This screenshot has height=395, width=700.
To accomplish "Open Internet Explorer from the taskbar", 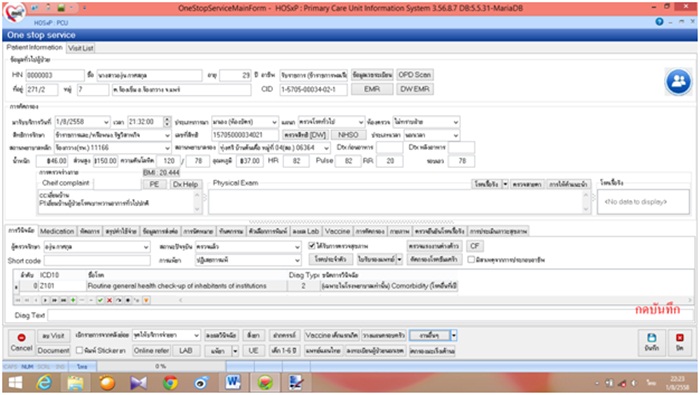I will pos(44,383).
